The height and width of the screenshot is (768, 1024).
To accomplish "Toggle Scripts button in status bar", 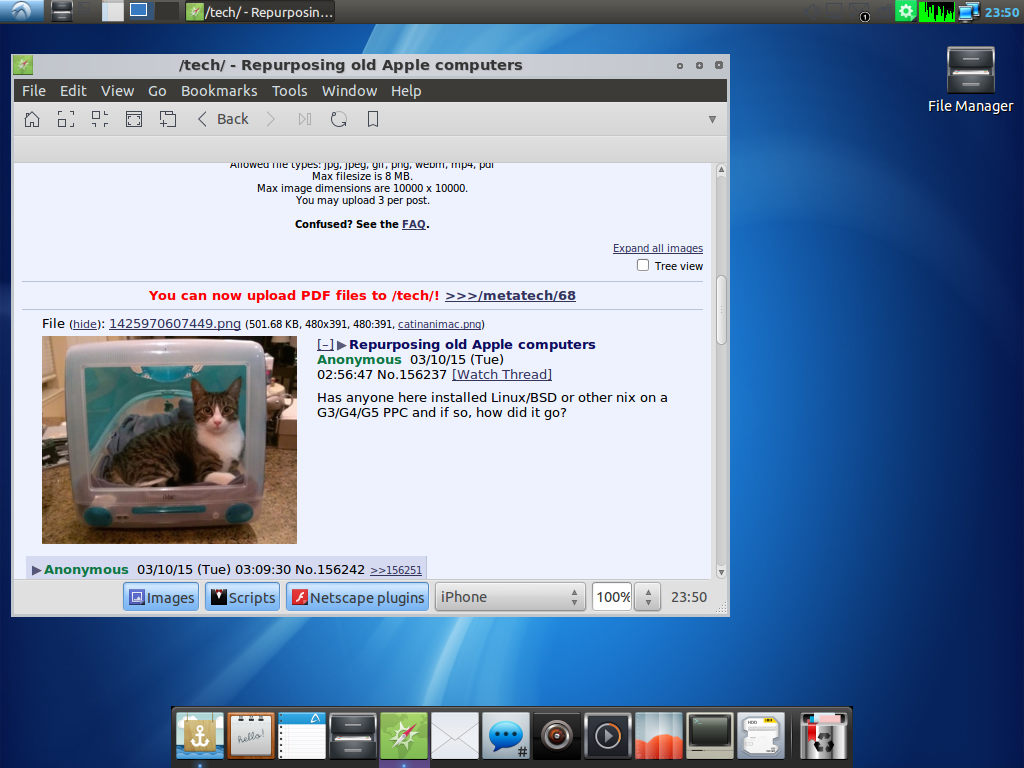I will tap(242, 597).
